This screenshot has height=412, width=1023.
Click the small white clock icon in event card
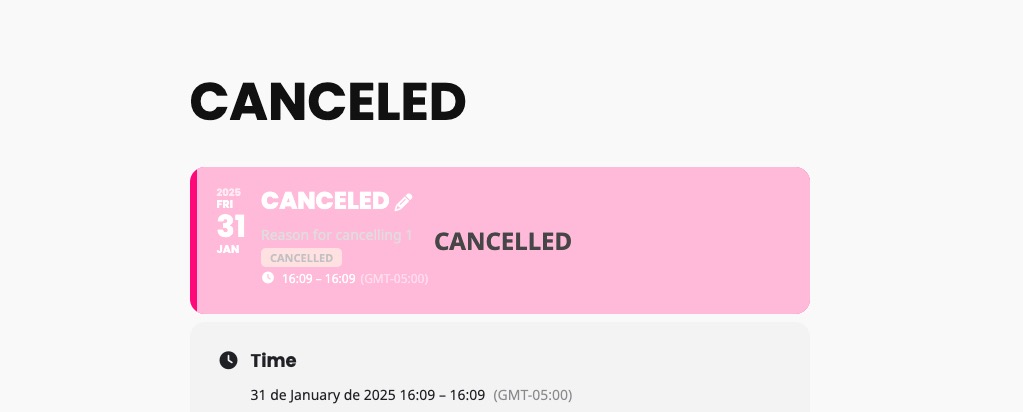pos(267,278)
